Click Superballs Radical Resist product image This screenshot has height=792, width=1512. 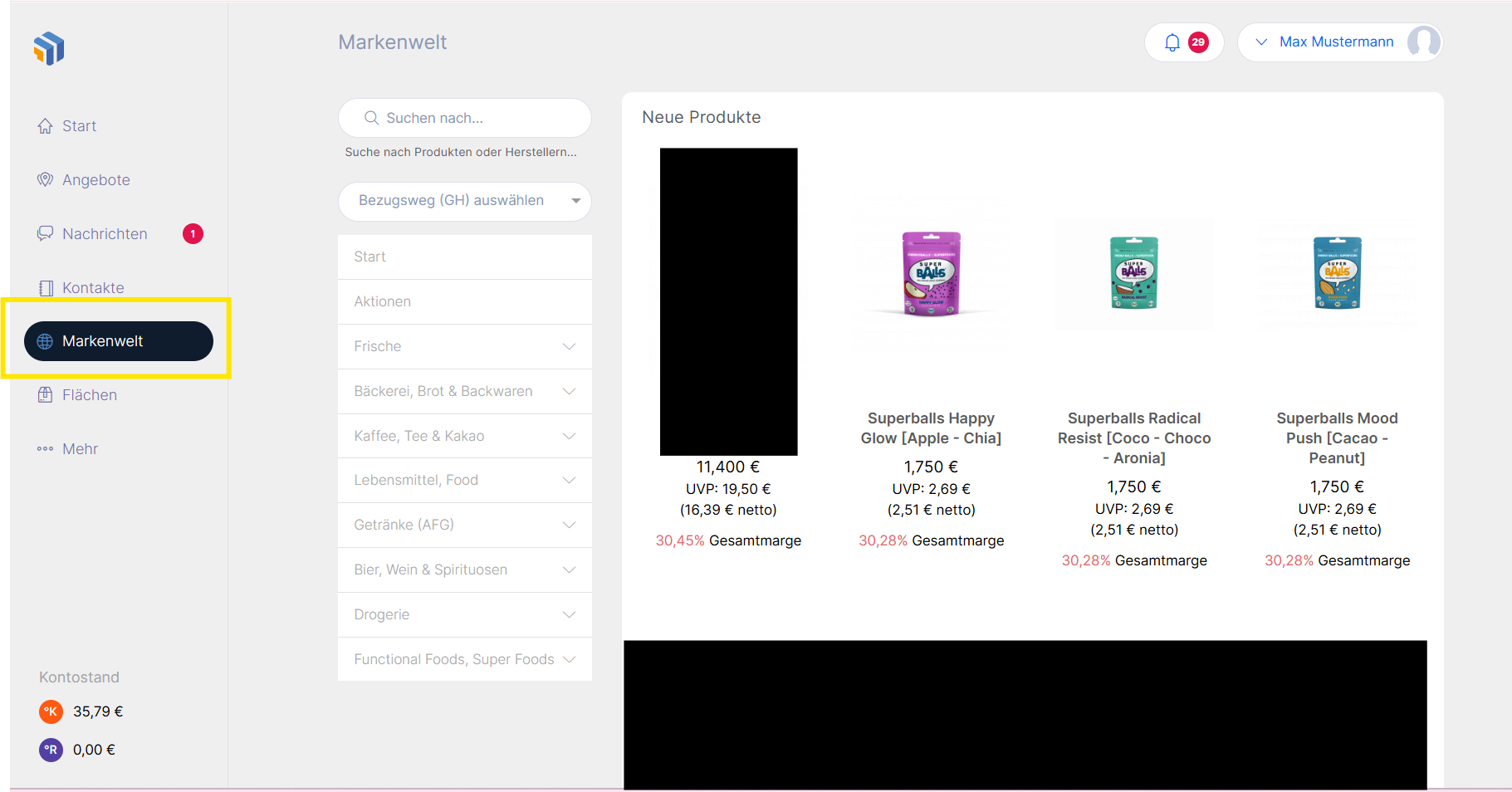point(1133,273)
